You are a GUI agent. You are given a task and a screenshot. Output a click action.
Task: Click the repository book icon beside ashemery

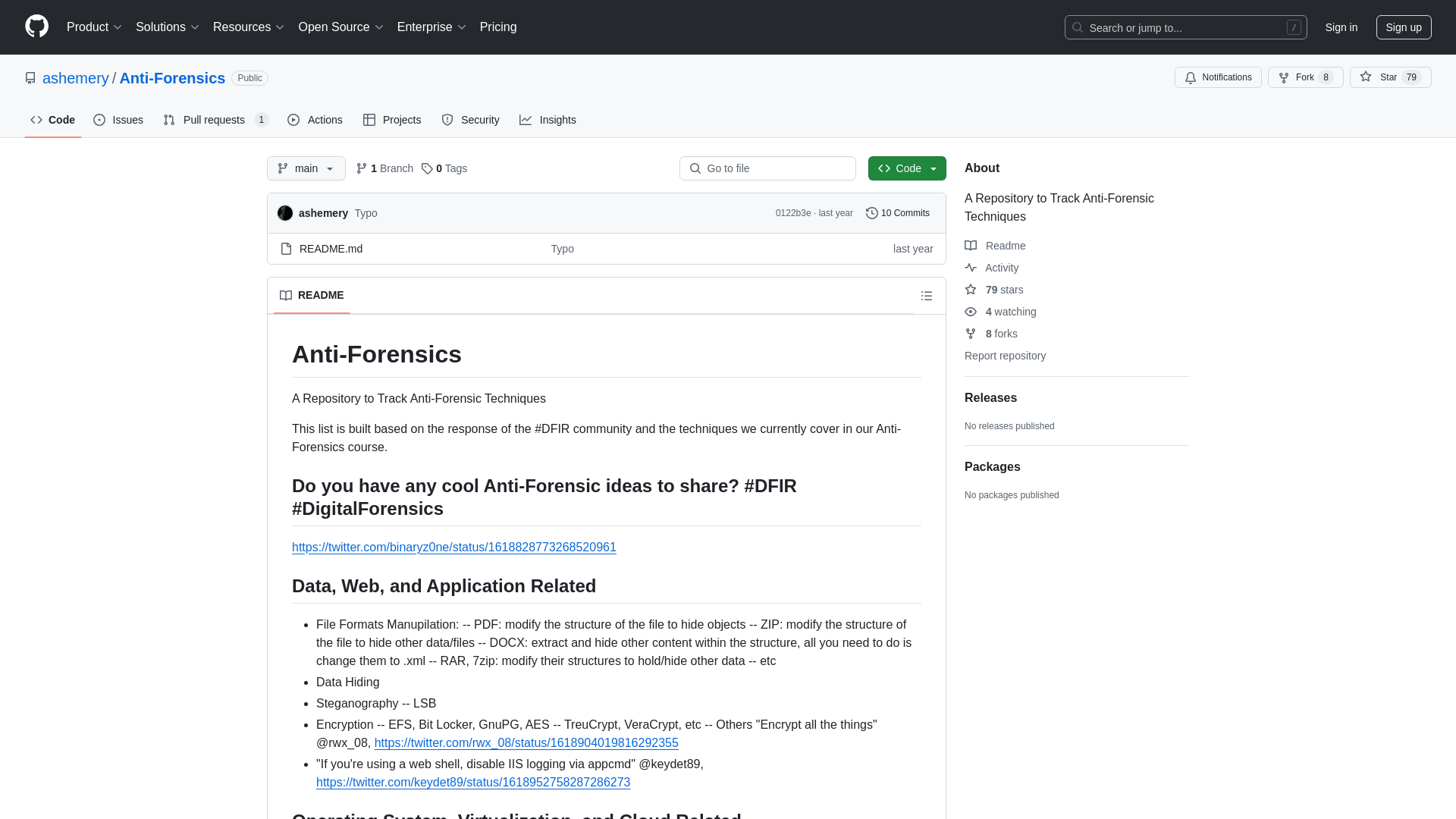[x=30, y=78]
